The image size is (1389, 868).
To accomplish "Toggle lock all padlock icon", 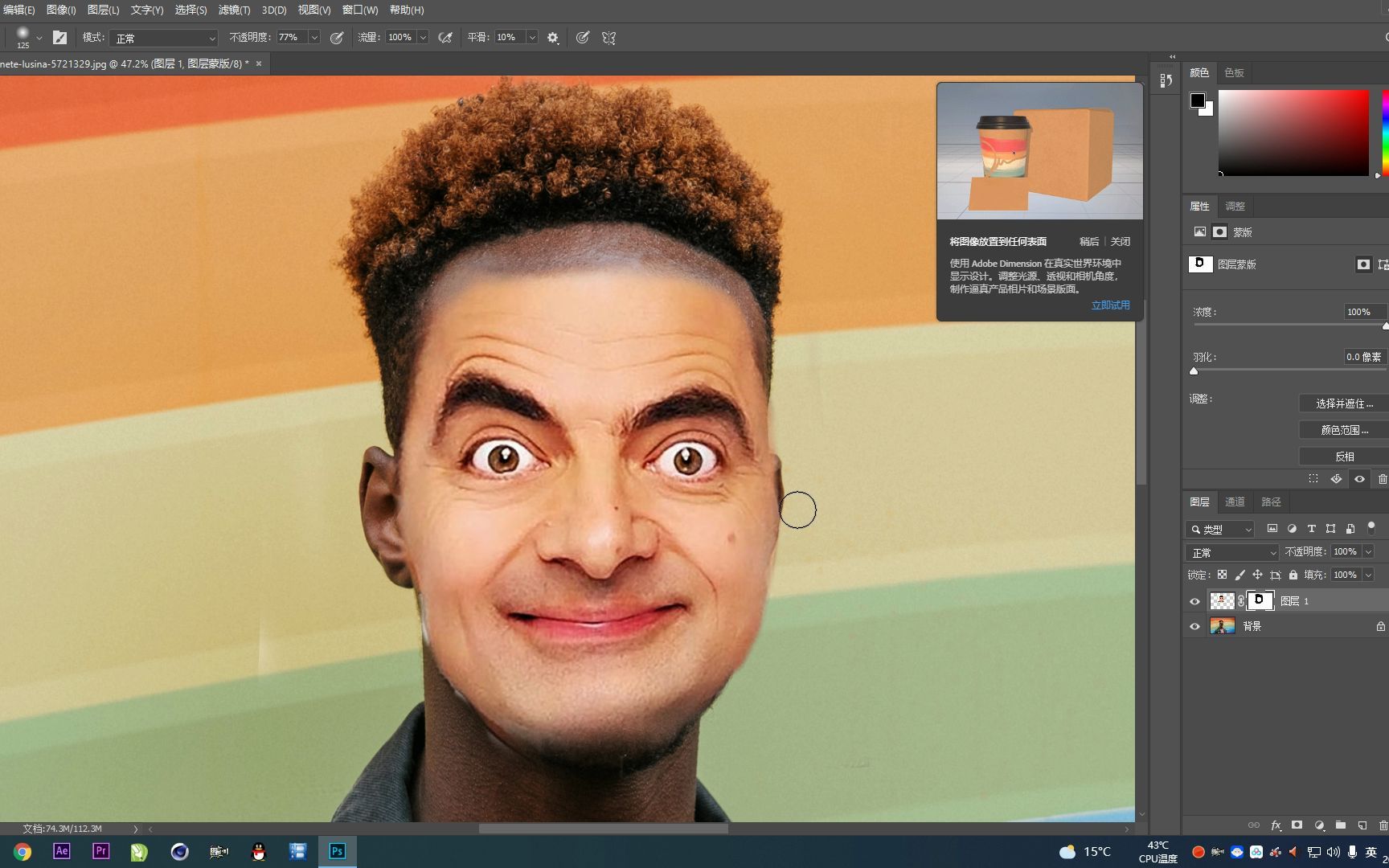I will tap(1293, 575).
